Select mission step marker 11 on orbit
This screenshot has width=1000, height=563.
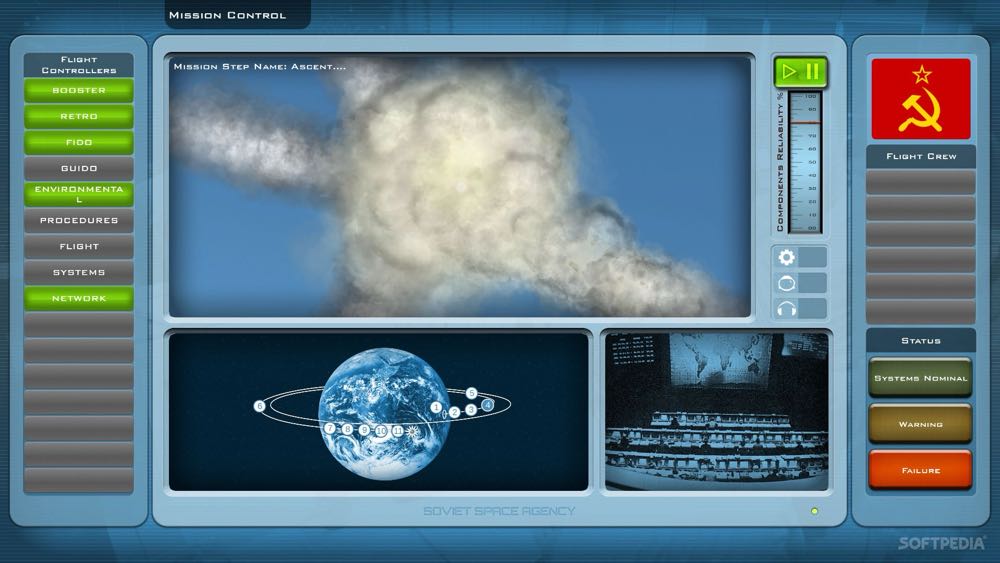397,431
